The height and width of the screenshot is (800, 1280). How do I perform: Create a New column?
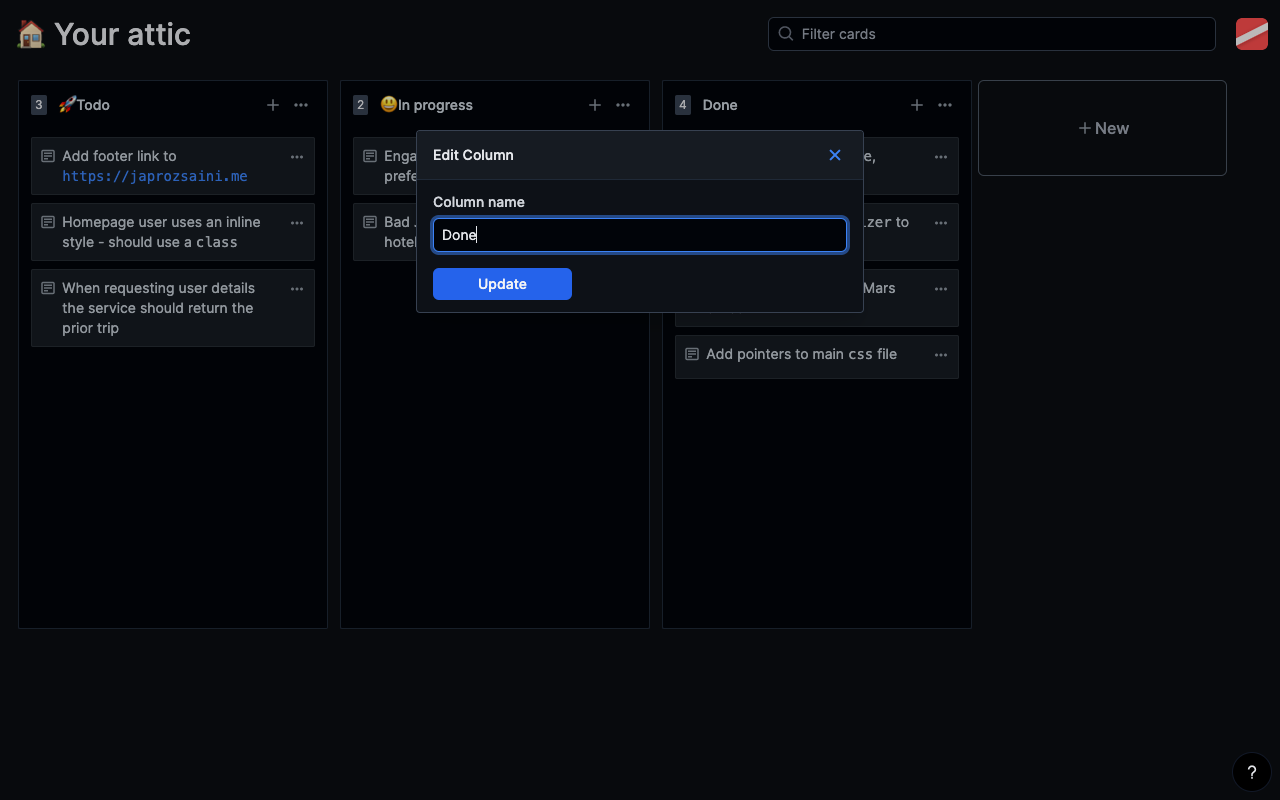click(1102, 128)
